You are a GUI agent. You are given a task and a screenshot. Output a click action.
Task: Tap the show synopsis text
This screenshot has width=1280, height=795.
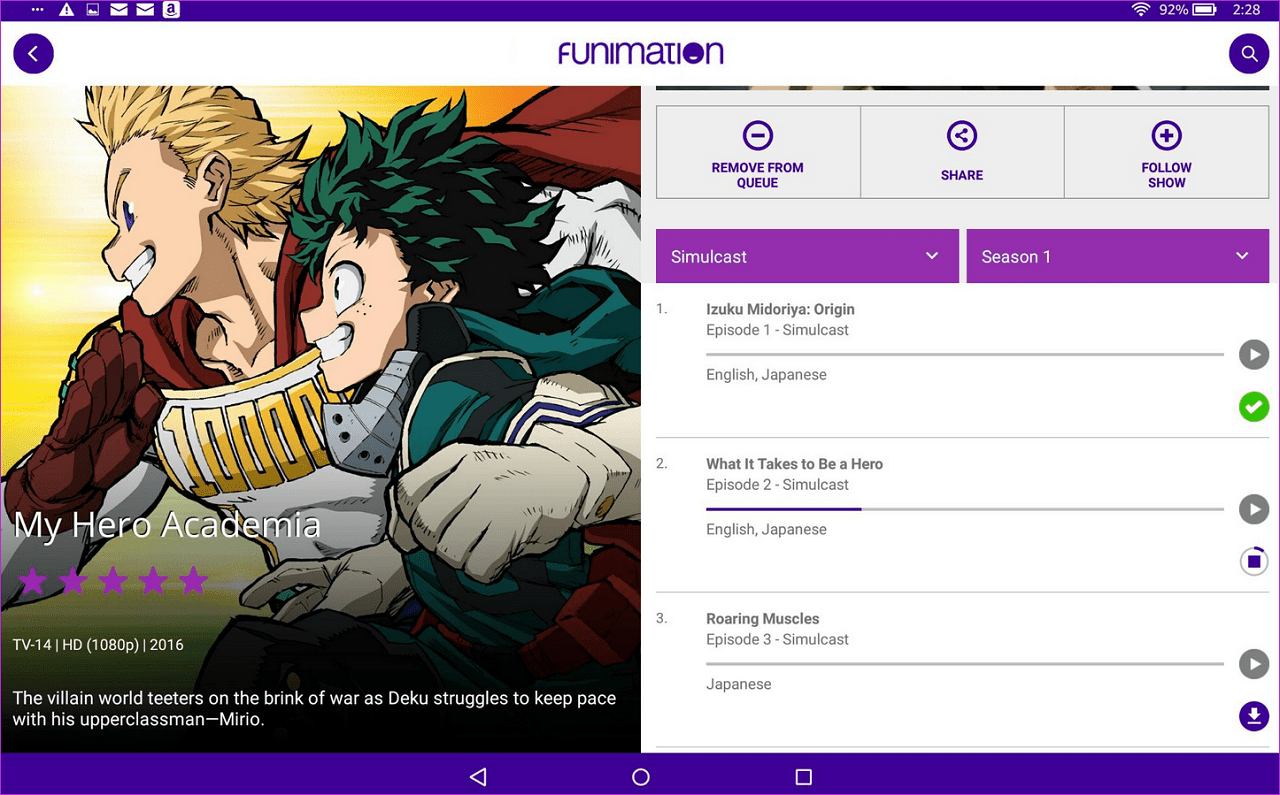click(x=314, y=708)
